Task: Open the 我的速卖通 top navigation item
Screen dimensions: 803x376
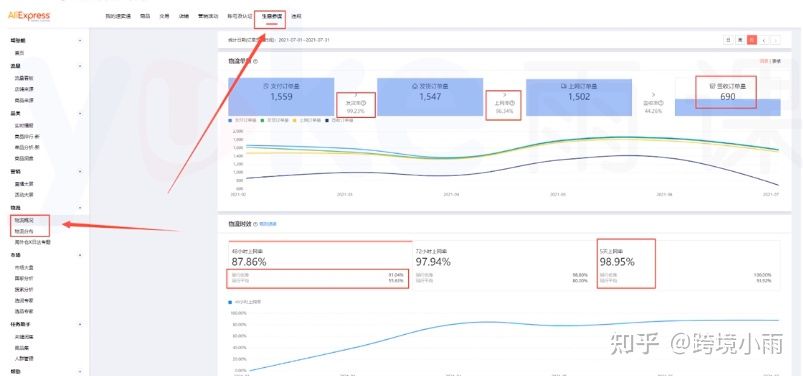Action: point(118,16)
